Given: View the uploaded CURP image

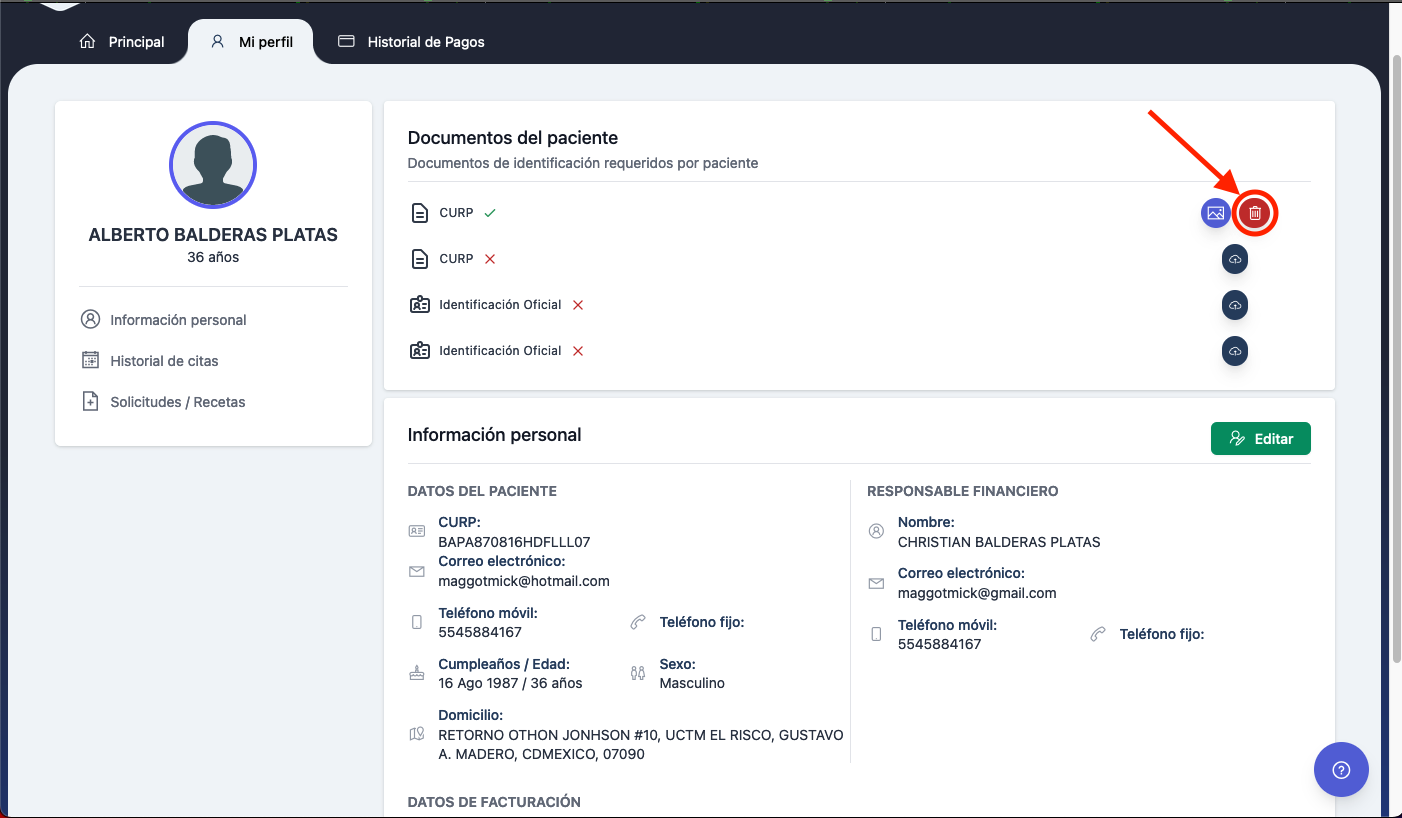Looking at the screenshot, I should tap(1216, 213).
